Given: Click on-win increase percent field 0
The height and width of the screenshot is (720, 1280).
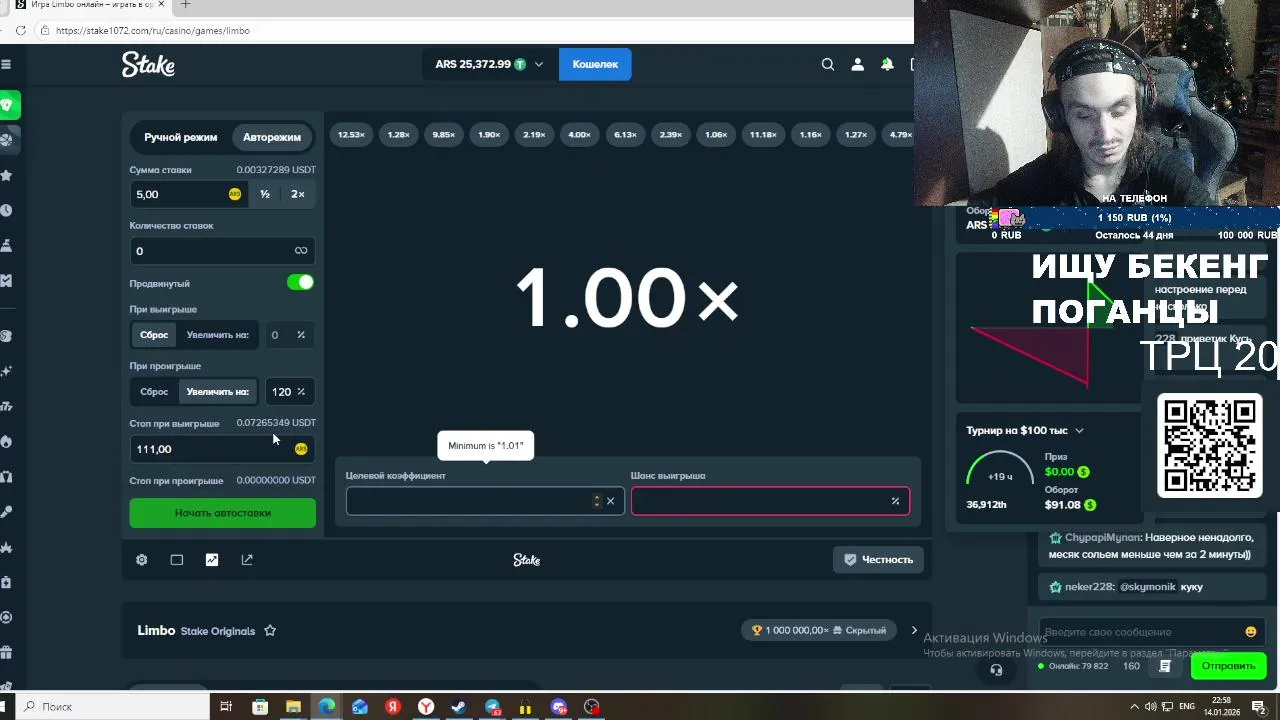Looking at the screenshot, I should point(288,335).
